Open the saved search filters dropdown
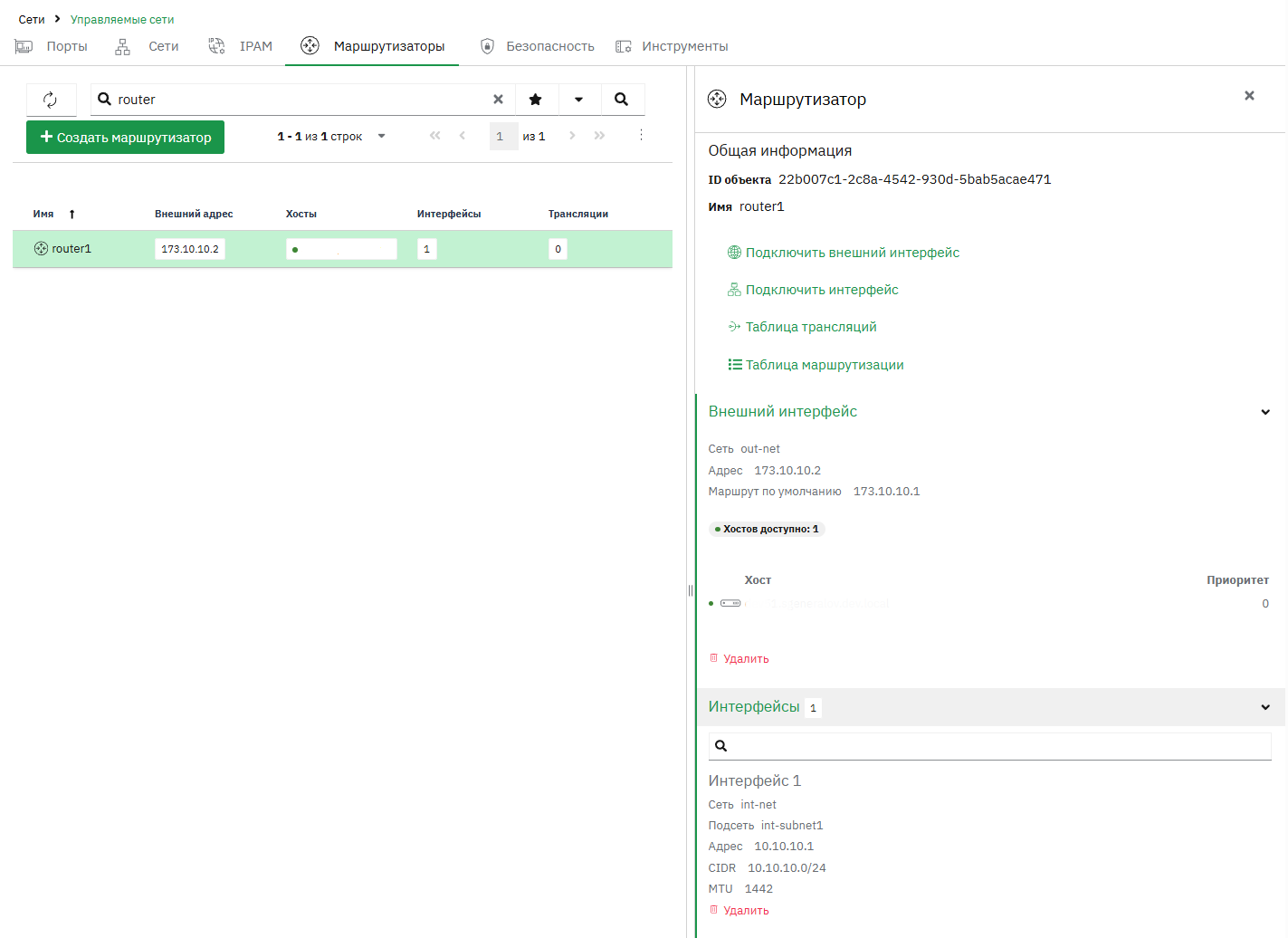Viewport: 1288px width, 938px height. click(579, 100)
